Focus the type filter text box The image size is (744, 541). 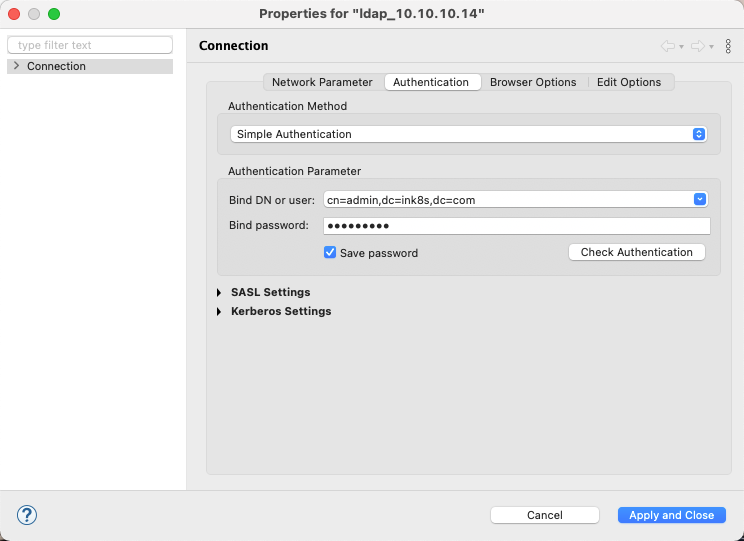coord(90,45)
